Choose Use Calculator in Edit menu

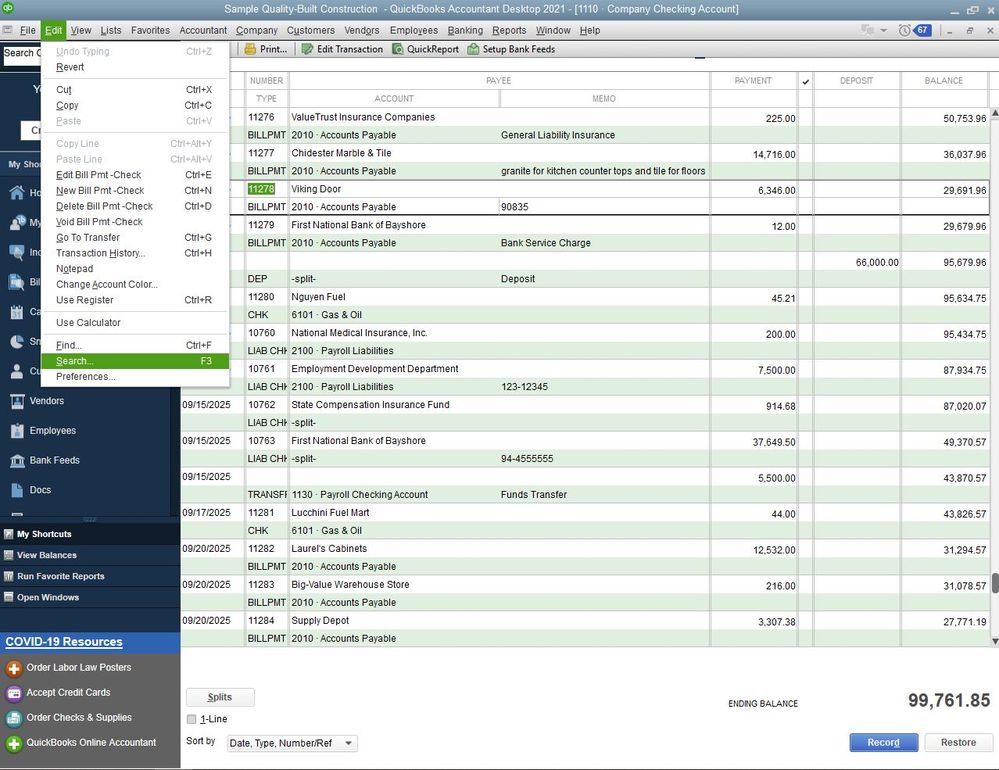tap(134, 322)
